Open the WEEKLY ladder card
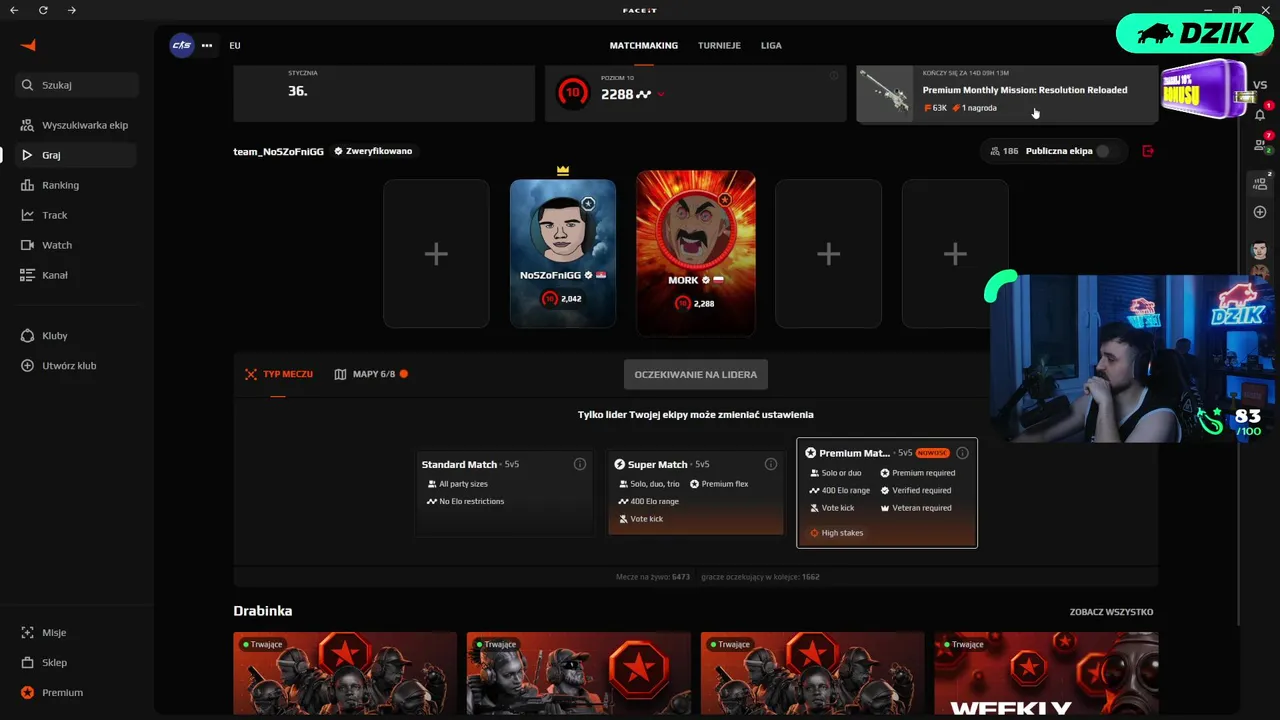The width and height of the screenshot is (1280, 720). click(1046, 674)
